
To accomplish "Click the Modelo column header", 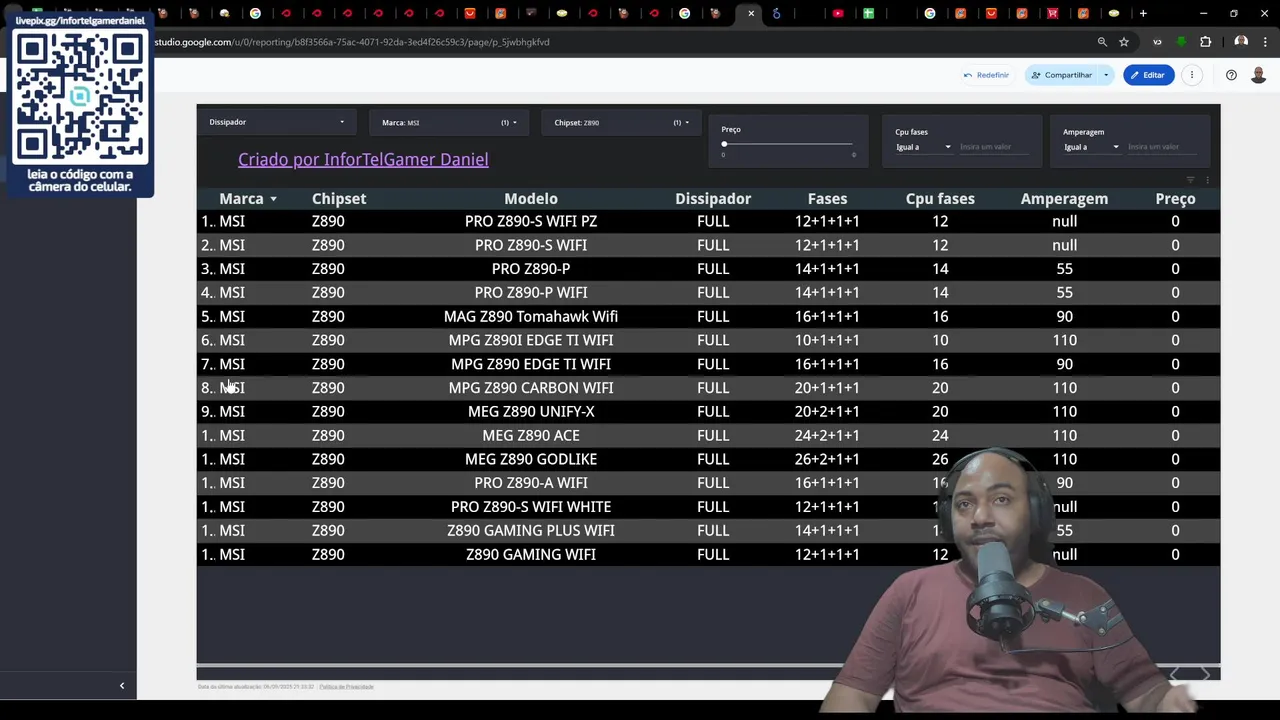I will click(x=531, y=199).
